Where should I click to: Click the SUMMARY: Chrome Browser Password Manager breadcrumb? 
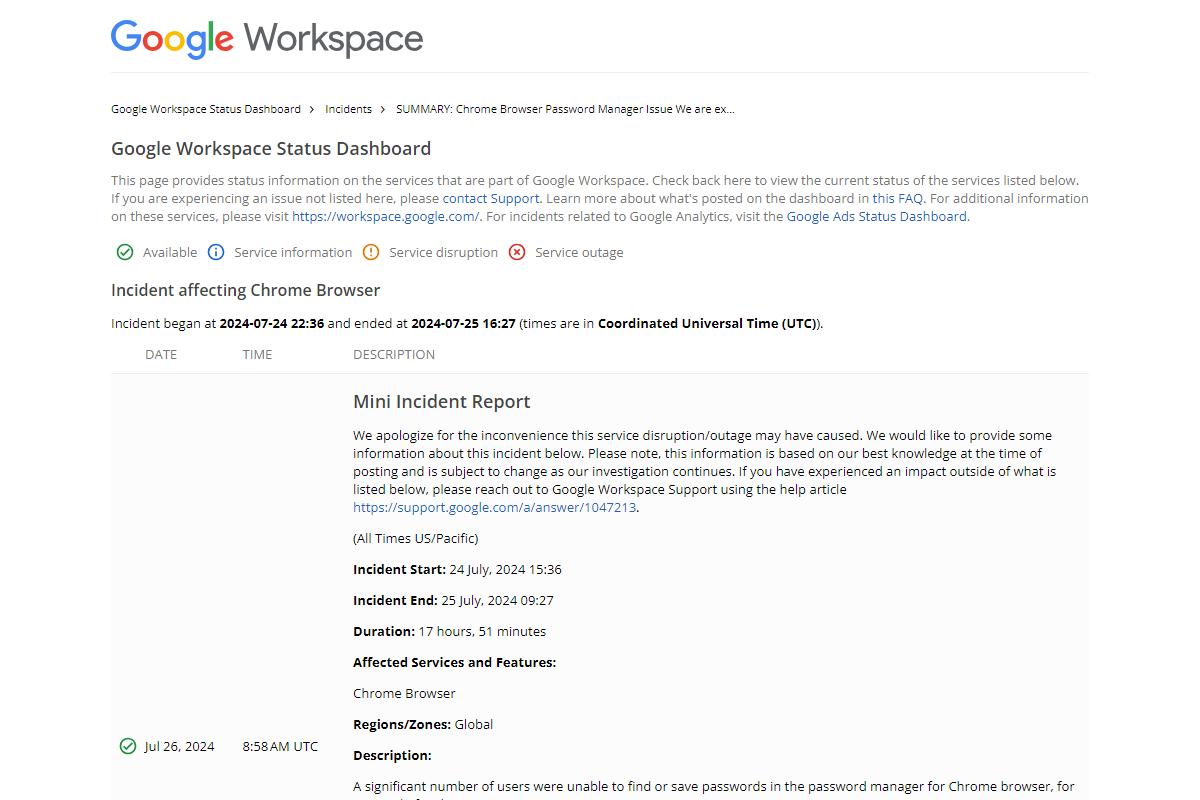[x=565, y=109]
